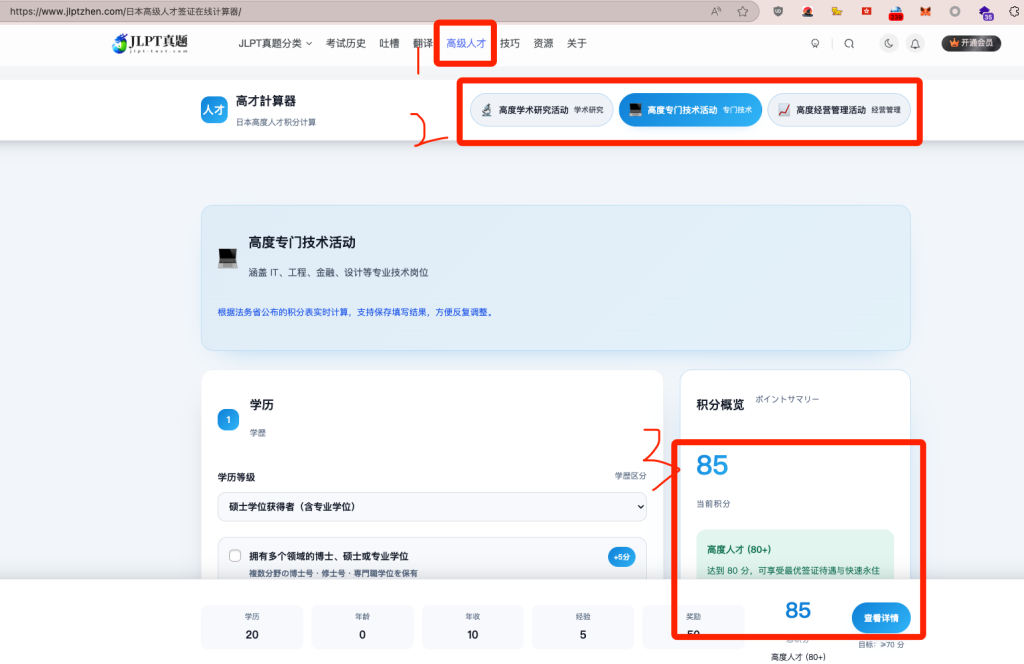Open notifications via the bell icon
Image resolution: width=1024 pixels, height=664 pixels.
coord(914,44)
